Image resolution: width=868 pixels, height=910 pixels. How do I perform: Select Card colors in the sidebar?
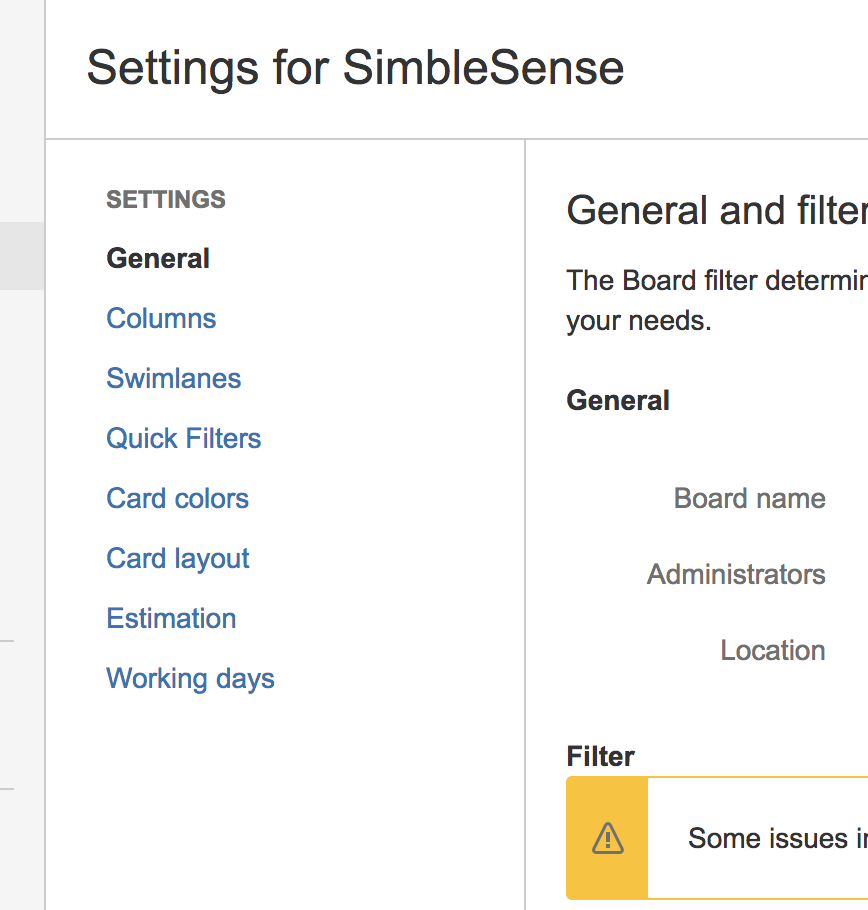(x=178, y=499)
